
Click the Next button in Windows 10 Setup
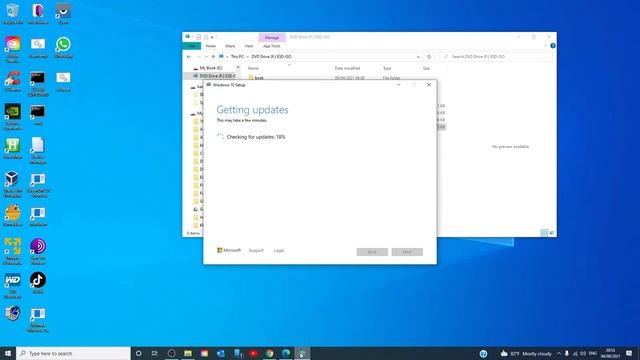pyautogui.click(x=407, y=252)
